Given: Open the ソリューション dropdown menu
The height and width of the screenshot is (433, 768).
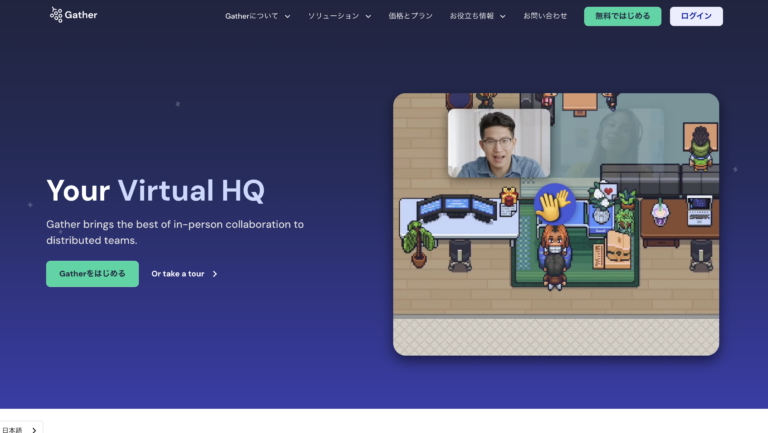Looking at the screenshot, I should pyautogui.click(x=339, y=16).
